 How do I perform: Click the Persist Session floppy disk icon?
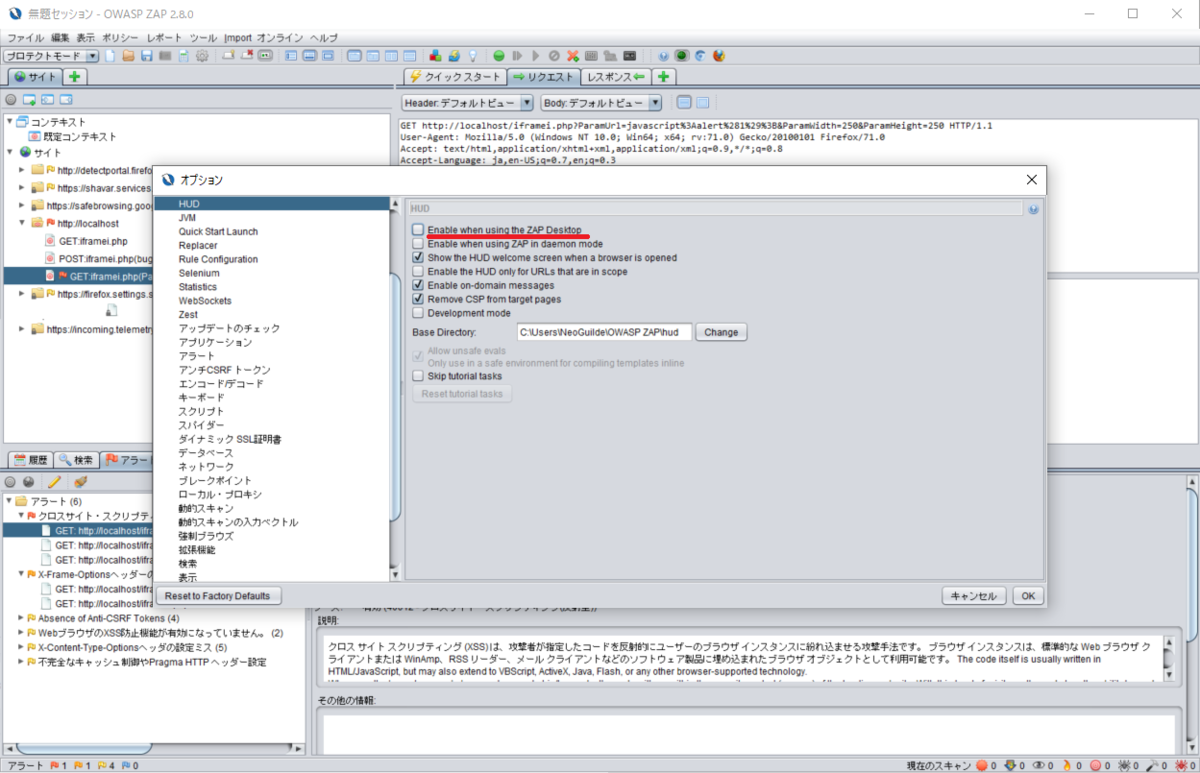point(147,56)
